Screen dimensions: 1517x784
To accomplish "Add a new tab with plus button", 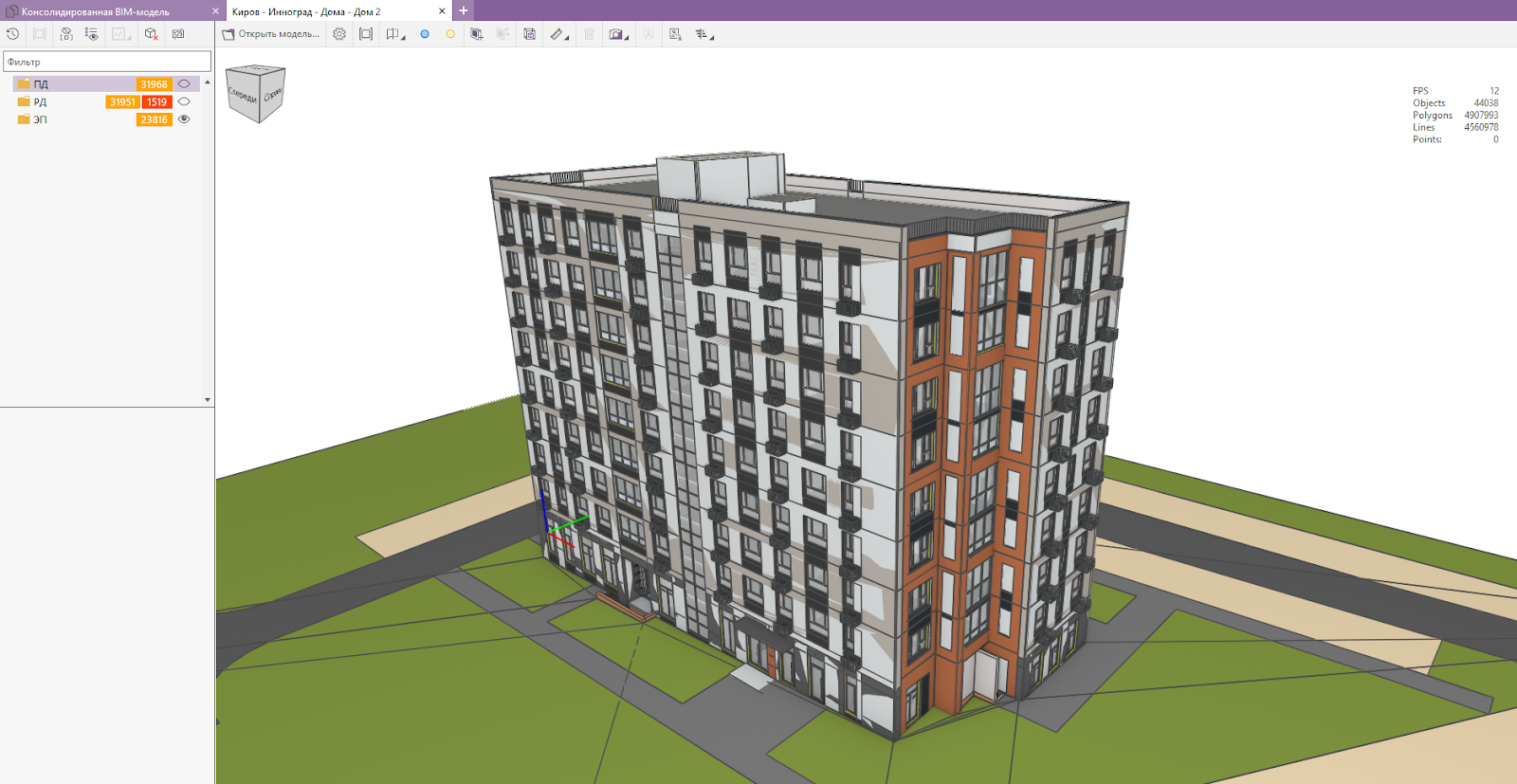I will coord(464,11).
